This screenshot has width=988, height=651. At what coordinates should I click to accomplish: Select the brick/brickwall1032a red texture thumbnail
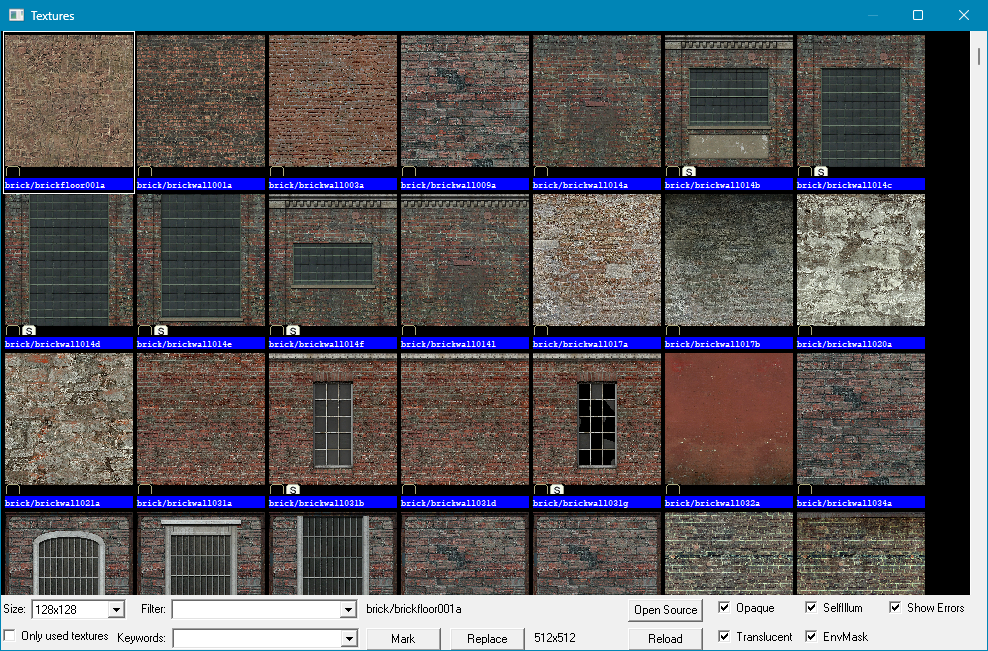pyautogui.click(x=728, y=420)
